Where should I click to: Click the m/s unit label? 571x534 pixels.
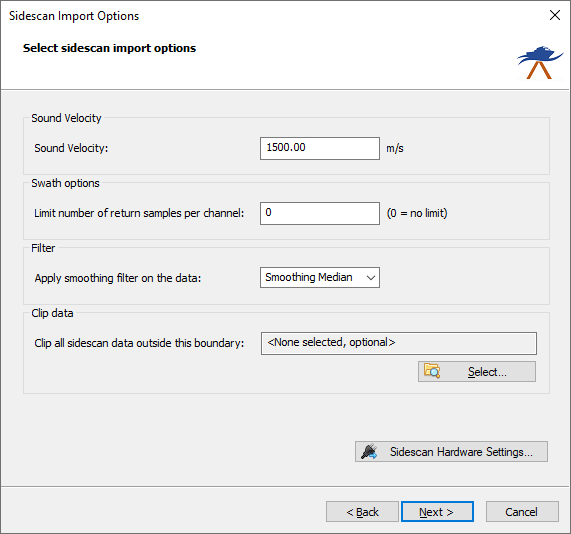point(395,148)
